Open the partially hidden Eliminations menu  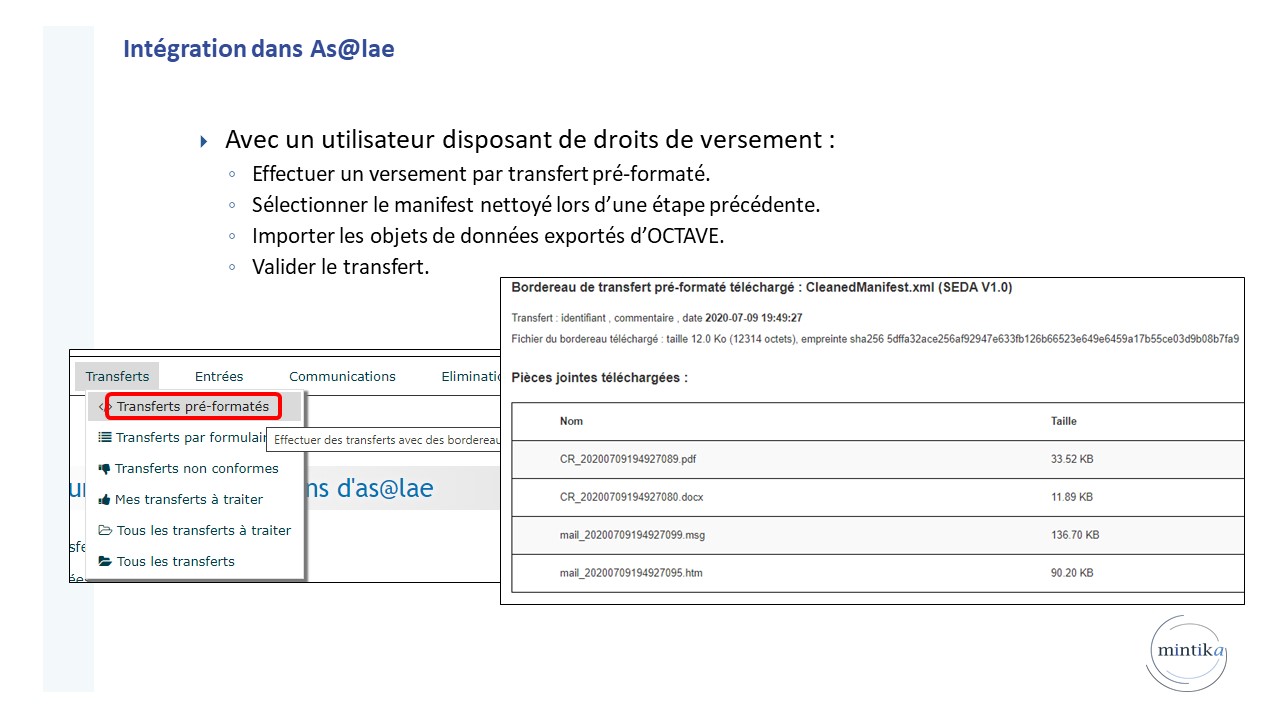(470, 377)
